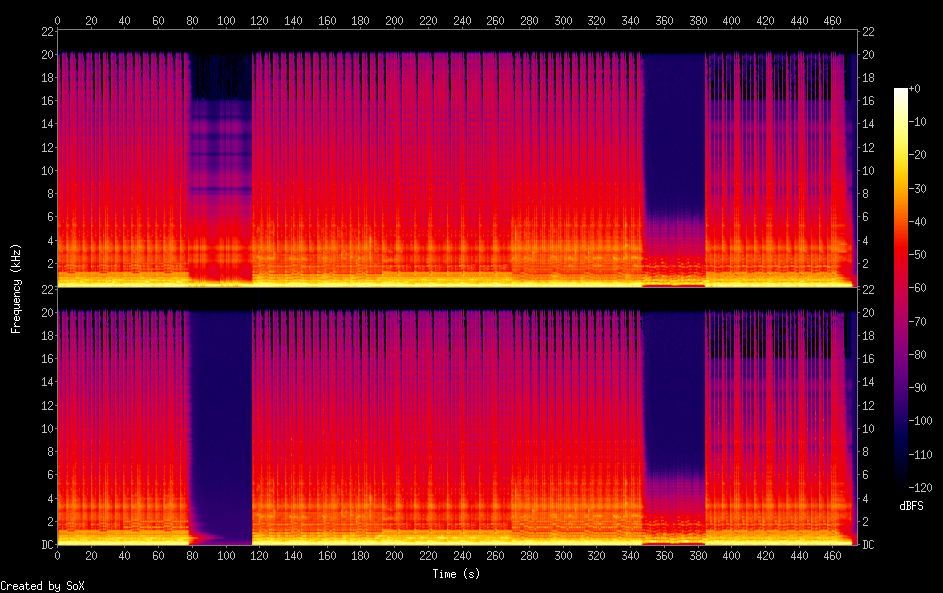Click the white top of the dBFS color bar

[x=901, y=92]
